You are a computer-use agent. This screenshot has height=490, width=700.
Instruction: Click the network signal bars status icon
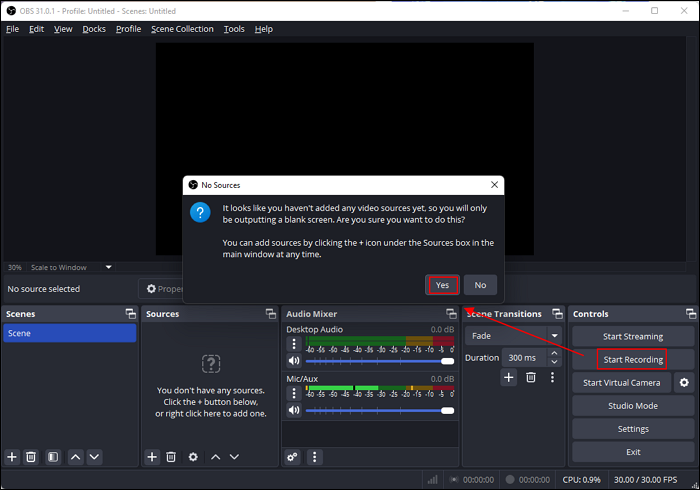(x=433, y=480)
